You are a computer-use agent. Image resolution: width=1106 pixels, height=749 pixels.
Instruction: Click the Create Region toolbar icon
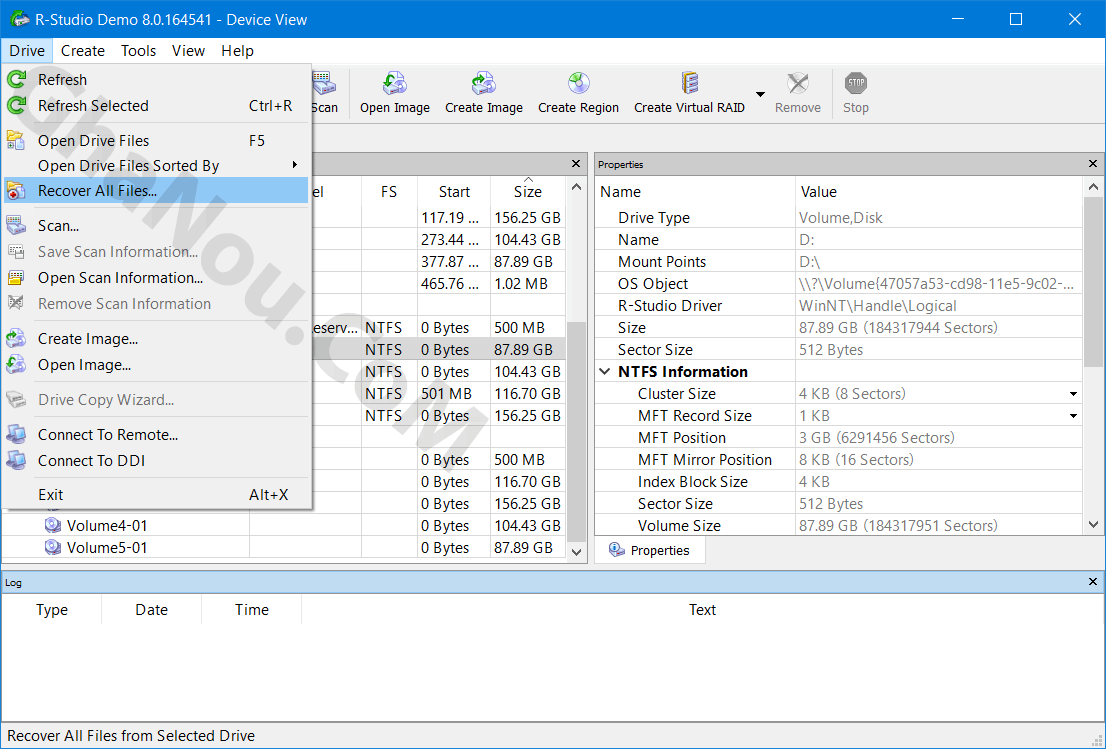click(578, 84)
